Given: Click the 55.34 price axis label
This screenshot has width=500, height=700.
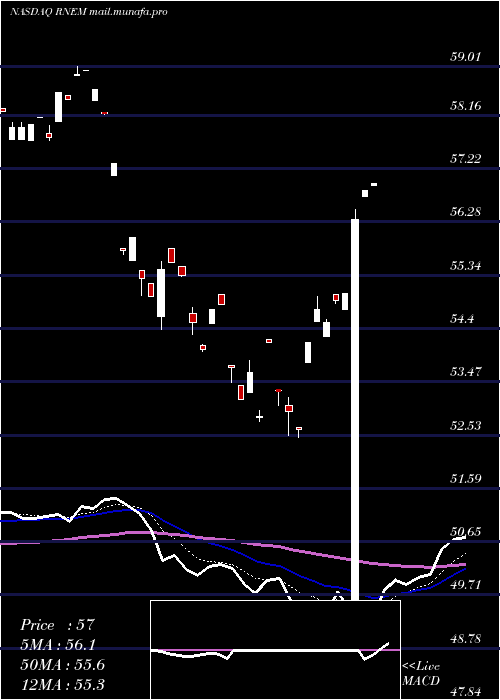Looking at the screenshot, I should click(x=465, y=266).
